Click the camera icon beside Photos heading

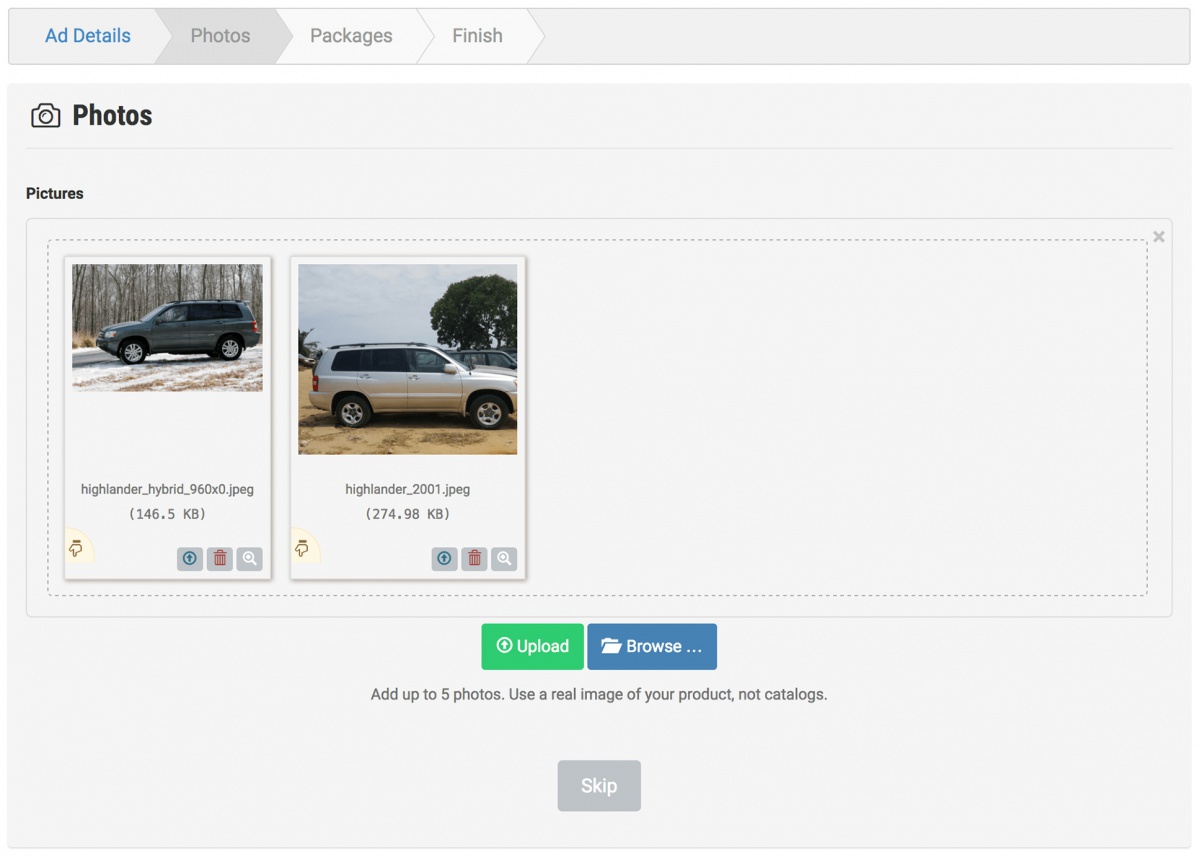(x=45, y=116)
